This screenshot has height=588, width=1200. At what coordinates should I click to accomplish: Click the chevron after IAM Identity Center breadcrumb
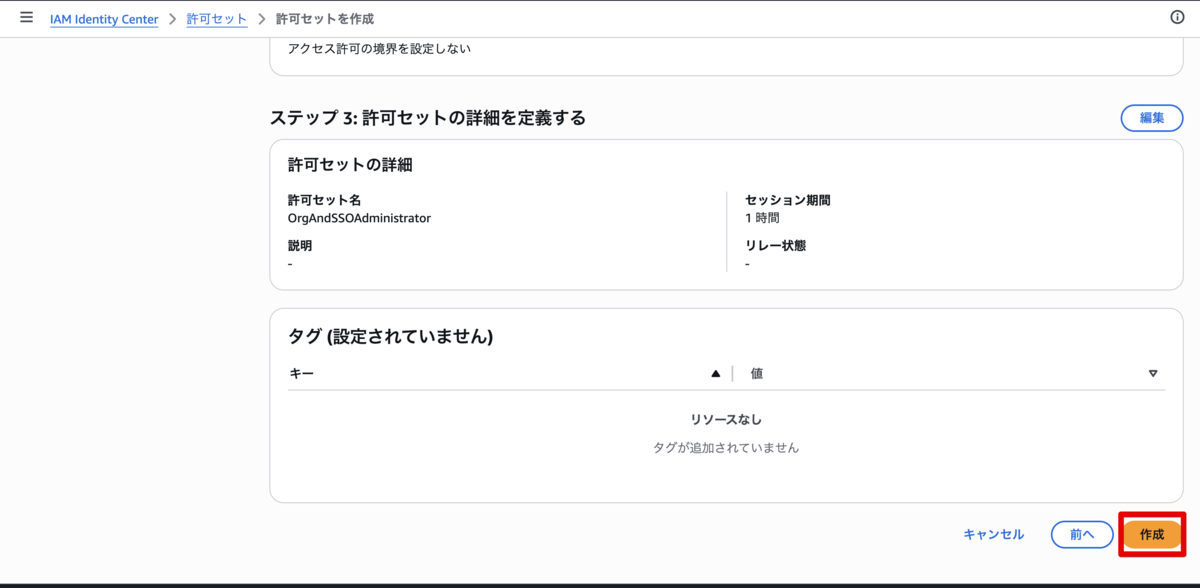172,19
